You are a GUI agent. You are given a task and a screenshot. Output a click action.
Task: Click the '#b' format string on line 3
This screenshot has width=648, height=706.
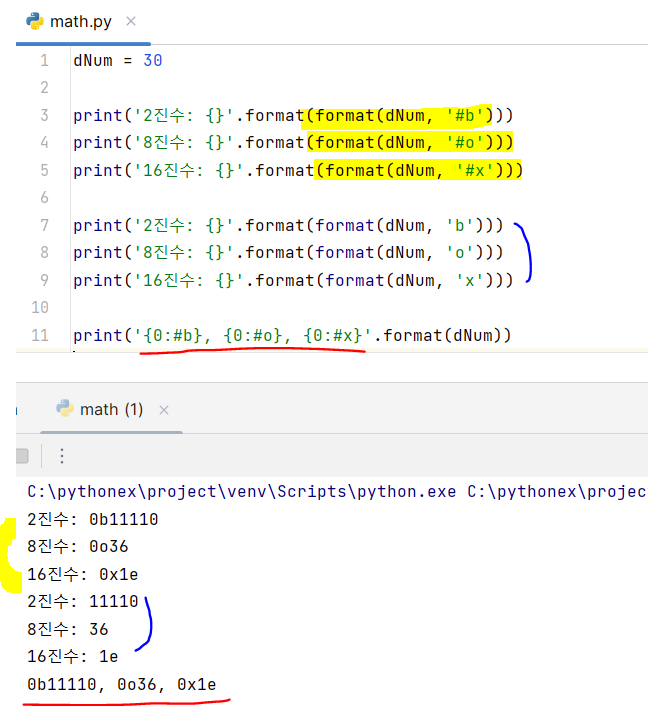point(464,116)
